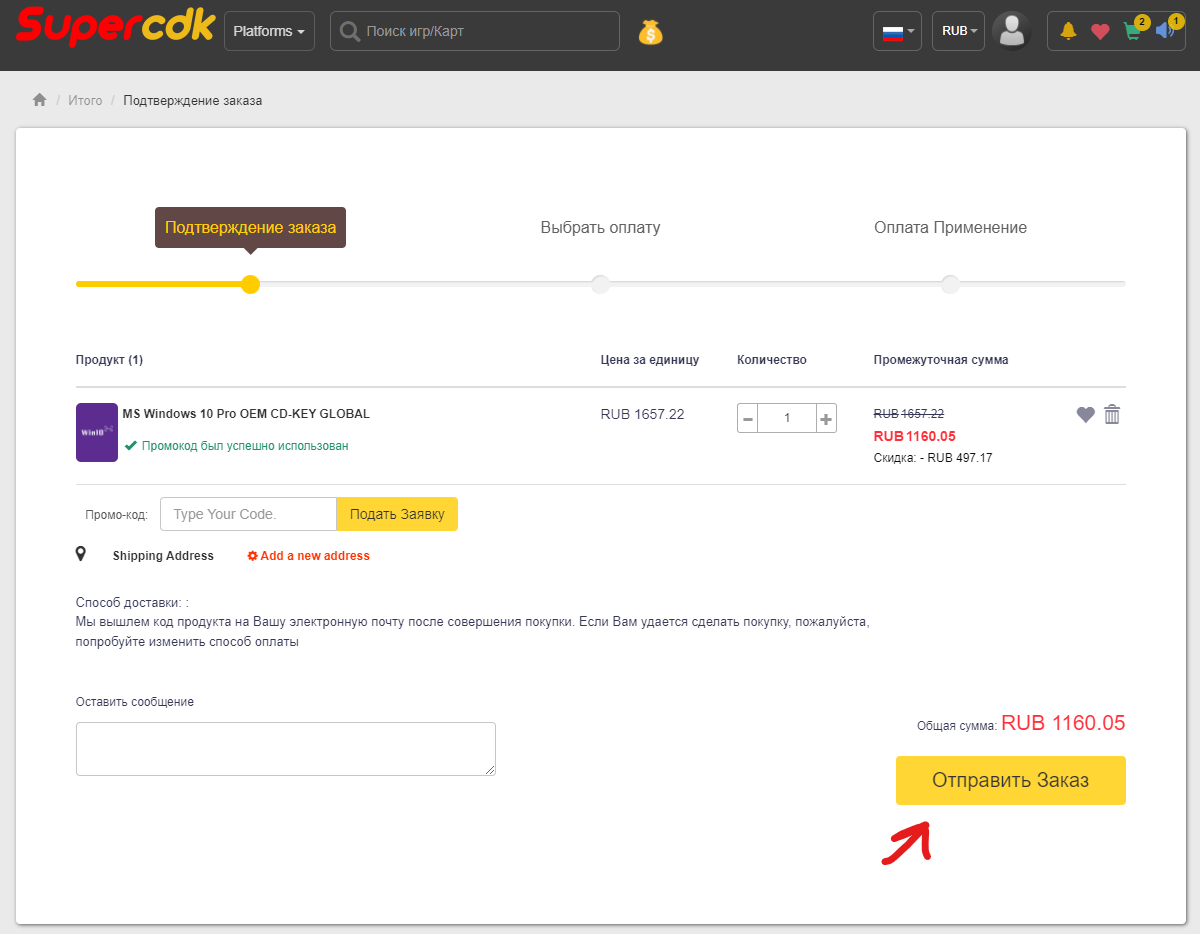Focus the game and card search field
1200x934 pixels.
475,31
